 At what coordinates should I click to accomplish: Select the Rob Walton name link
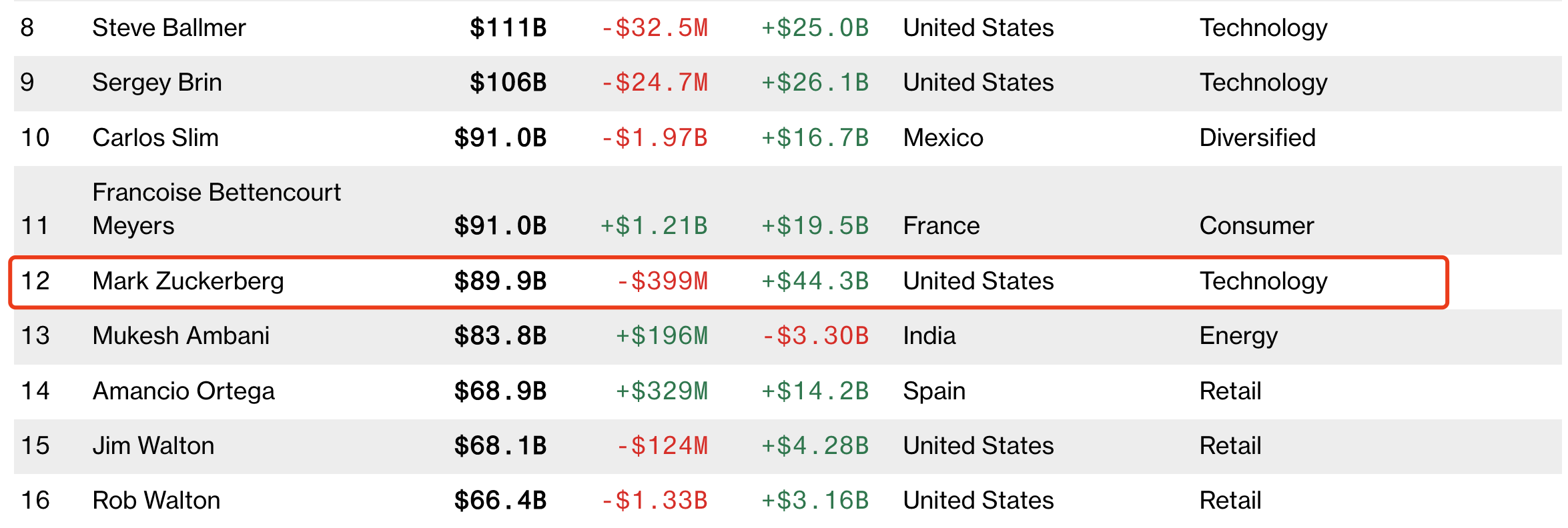(156, 501)
